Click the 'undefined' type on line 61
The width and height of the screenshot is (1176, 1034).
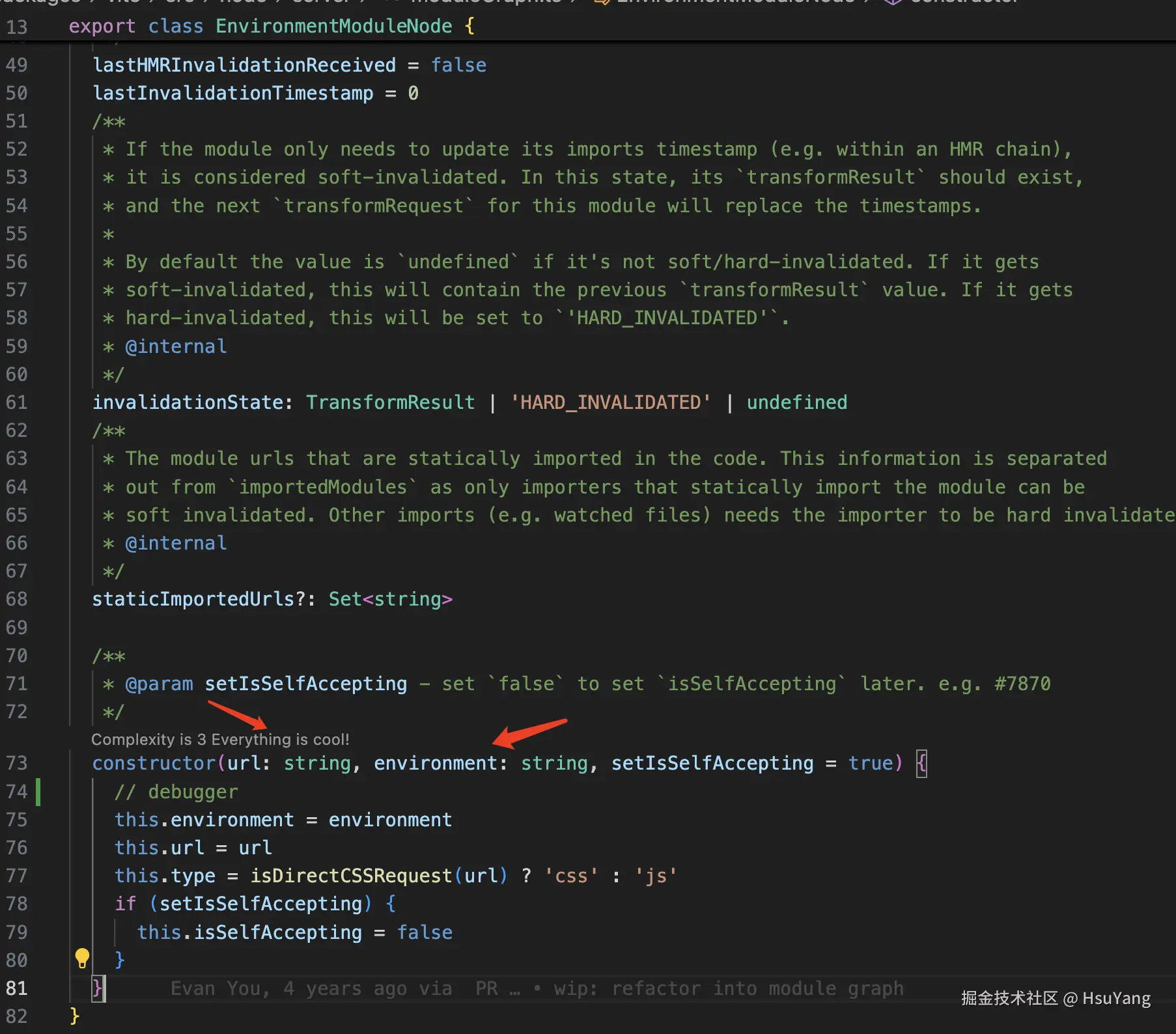797,402
